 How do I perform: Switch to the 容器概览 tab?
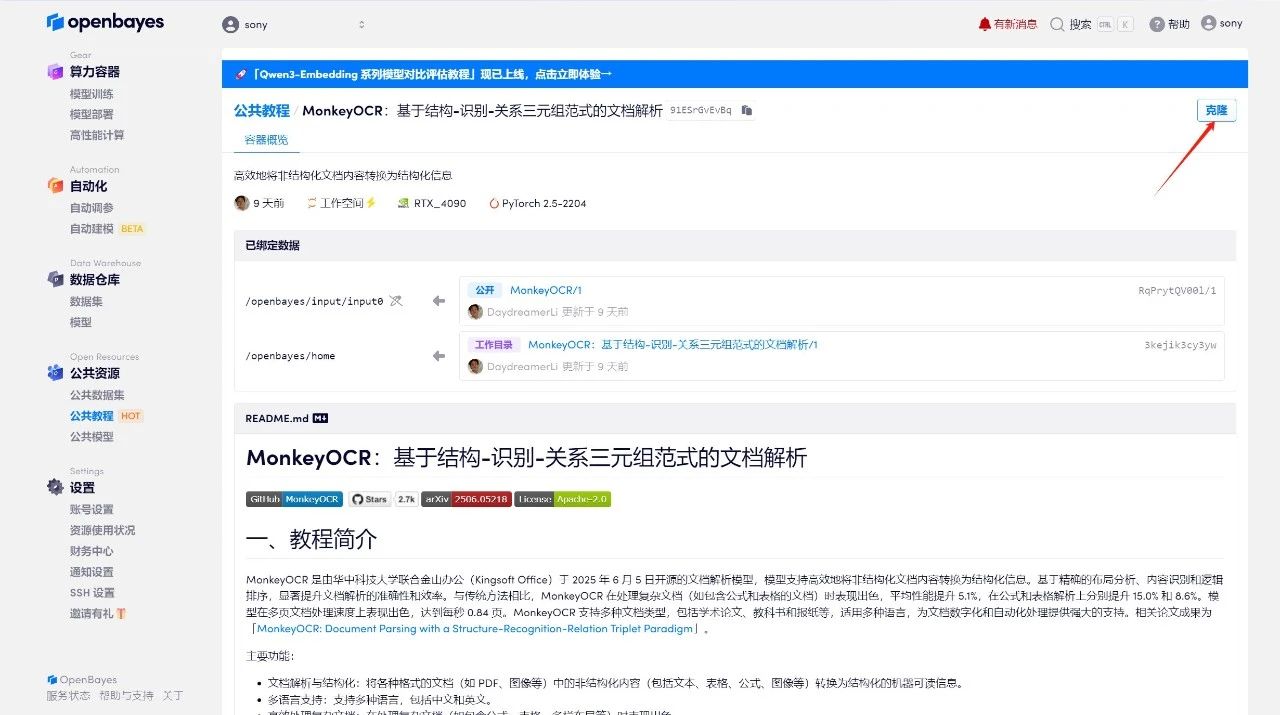point(266,140)
